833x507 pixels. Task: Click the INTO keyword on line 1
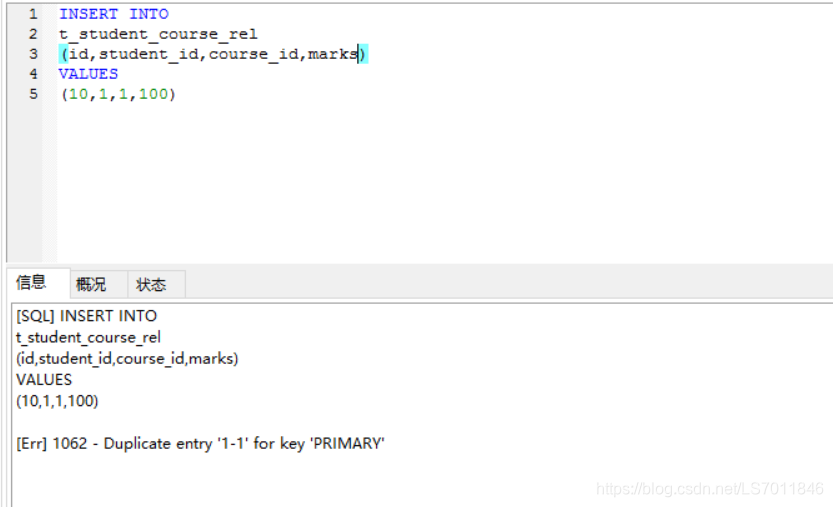point(149,14)
